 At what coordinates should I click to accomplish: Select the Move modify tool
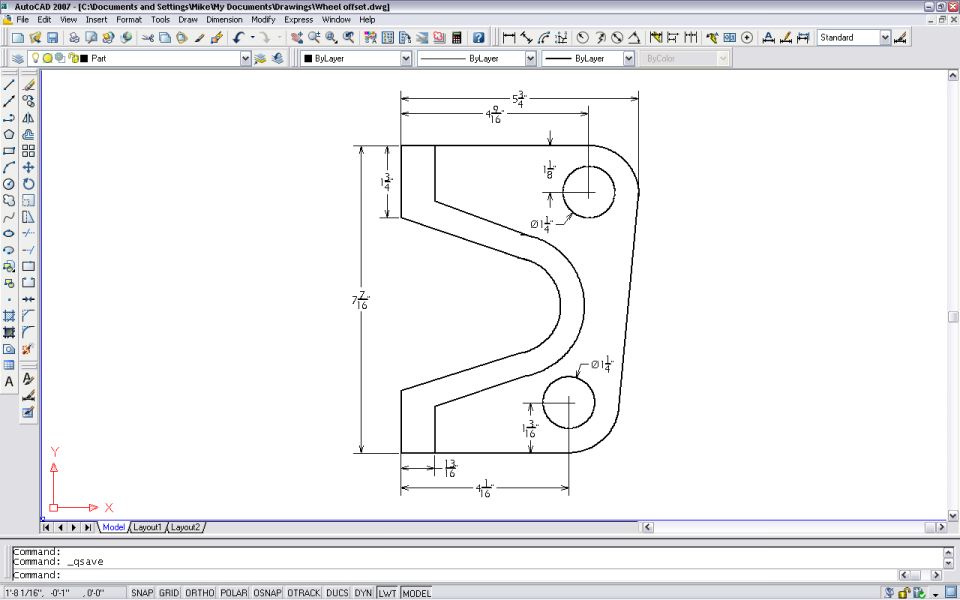point(28,167)
